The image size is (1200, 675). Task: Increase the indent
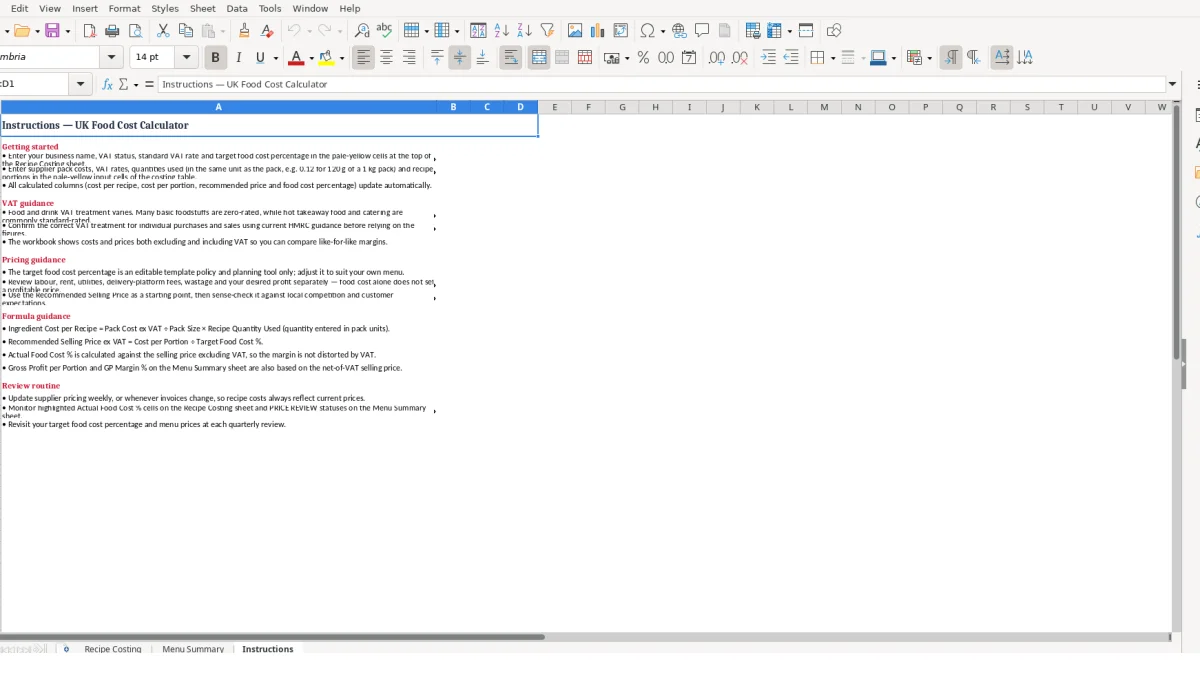[768, 58]
